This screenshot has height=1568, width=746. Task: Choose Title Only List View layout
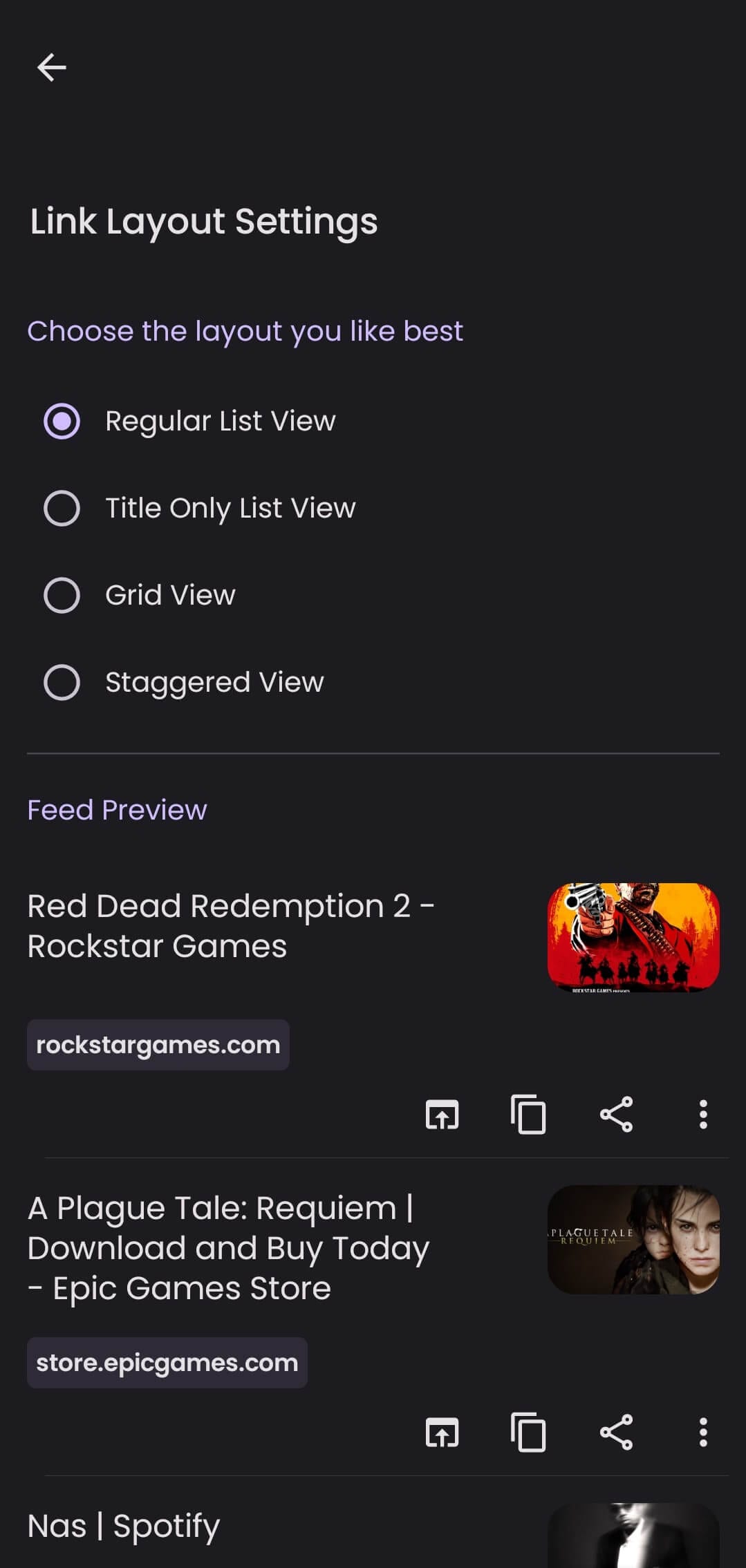[x=62, y=508]
